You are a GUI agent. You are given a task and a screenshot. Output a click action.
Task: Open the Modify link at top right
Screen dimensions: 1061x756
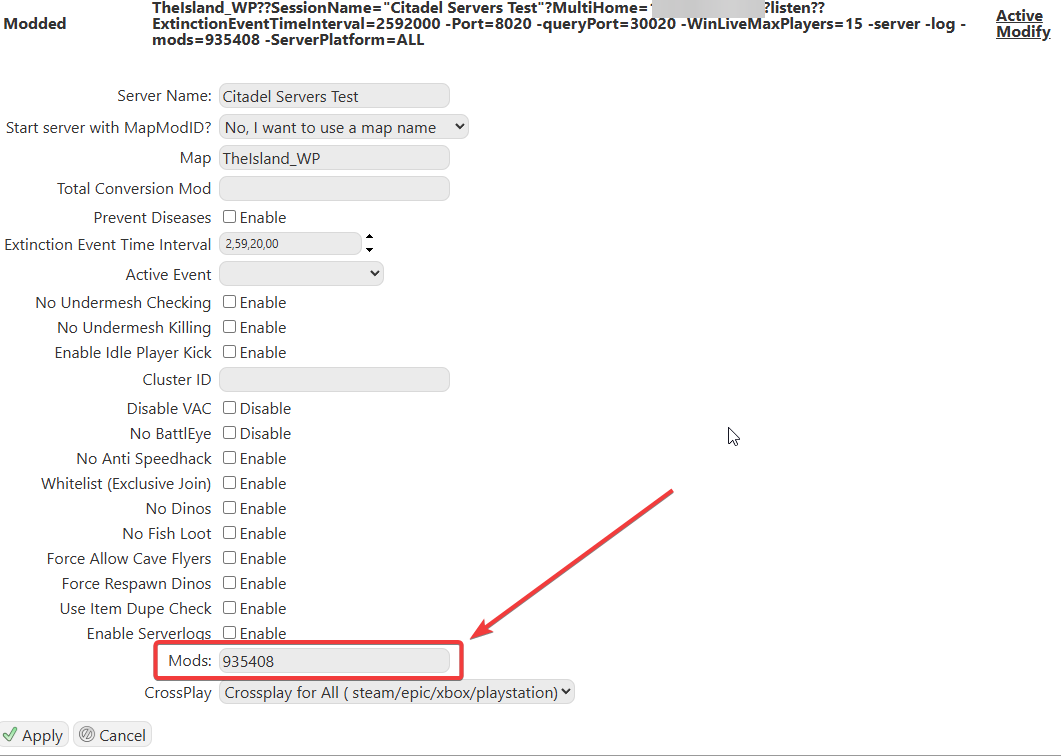(x=1022, y=33)
